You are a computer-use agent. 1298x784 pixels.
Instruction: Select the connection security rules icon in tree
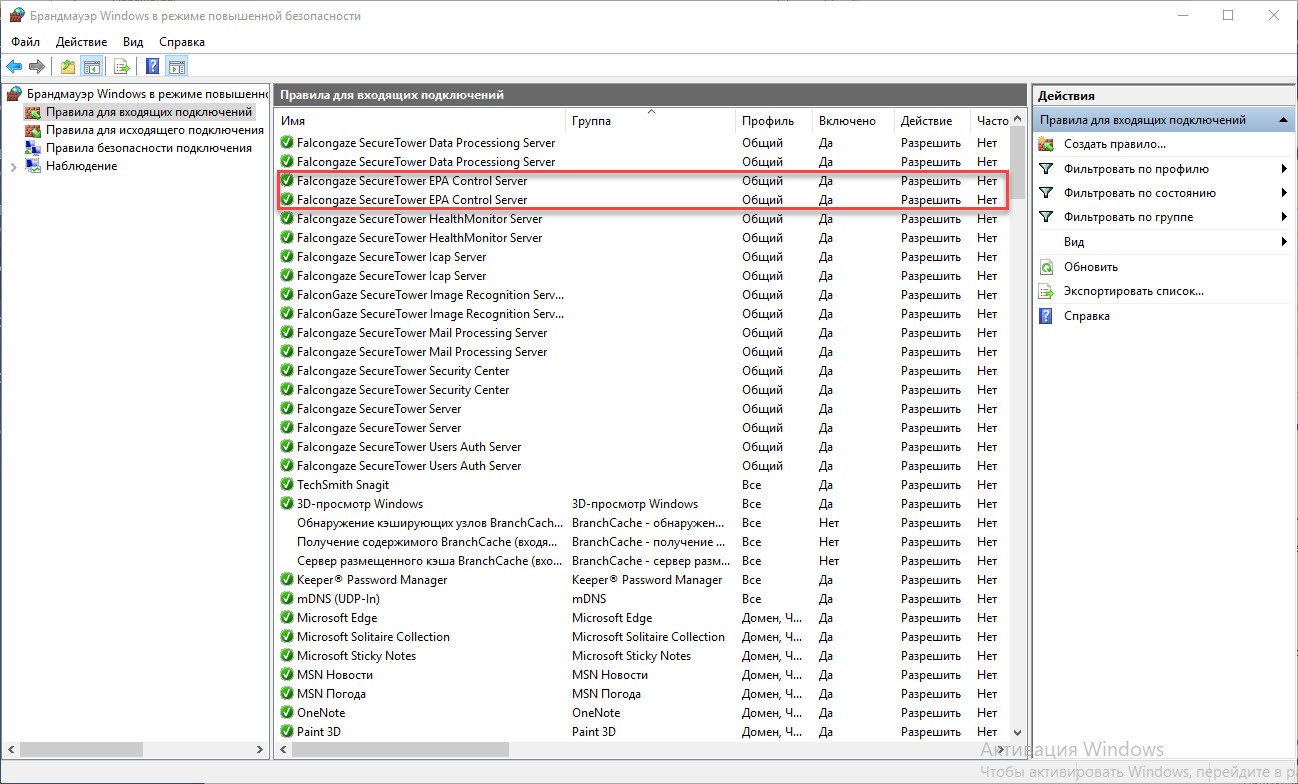pyautogui.click(x=33, y=148)
